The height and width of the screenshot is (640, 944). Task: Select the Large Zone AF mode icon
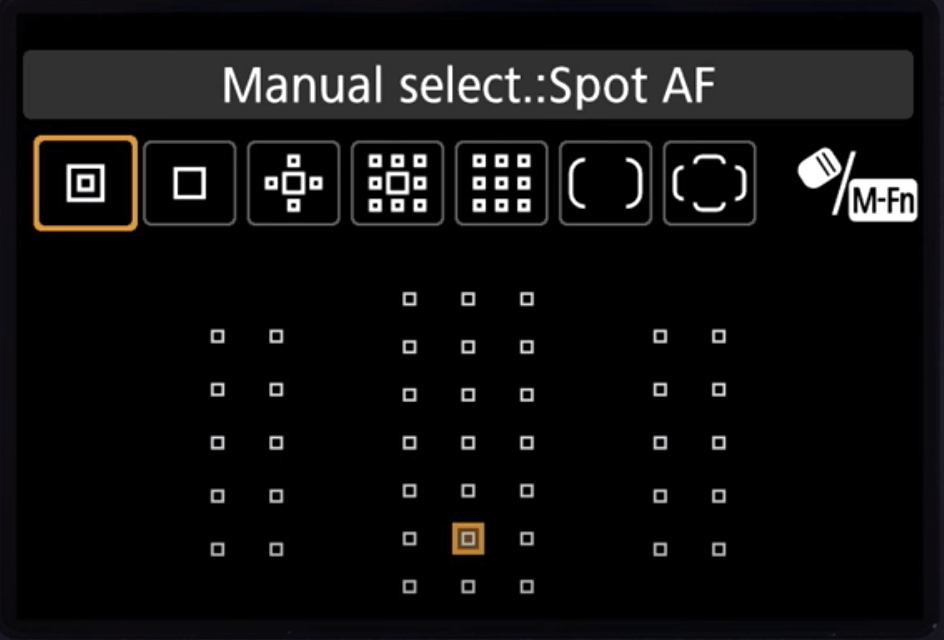[605, 184]
